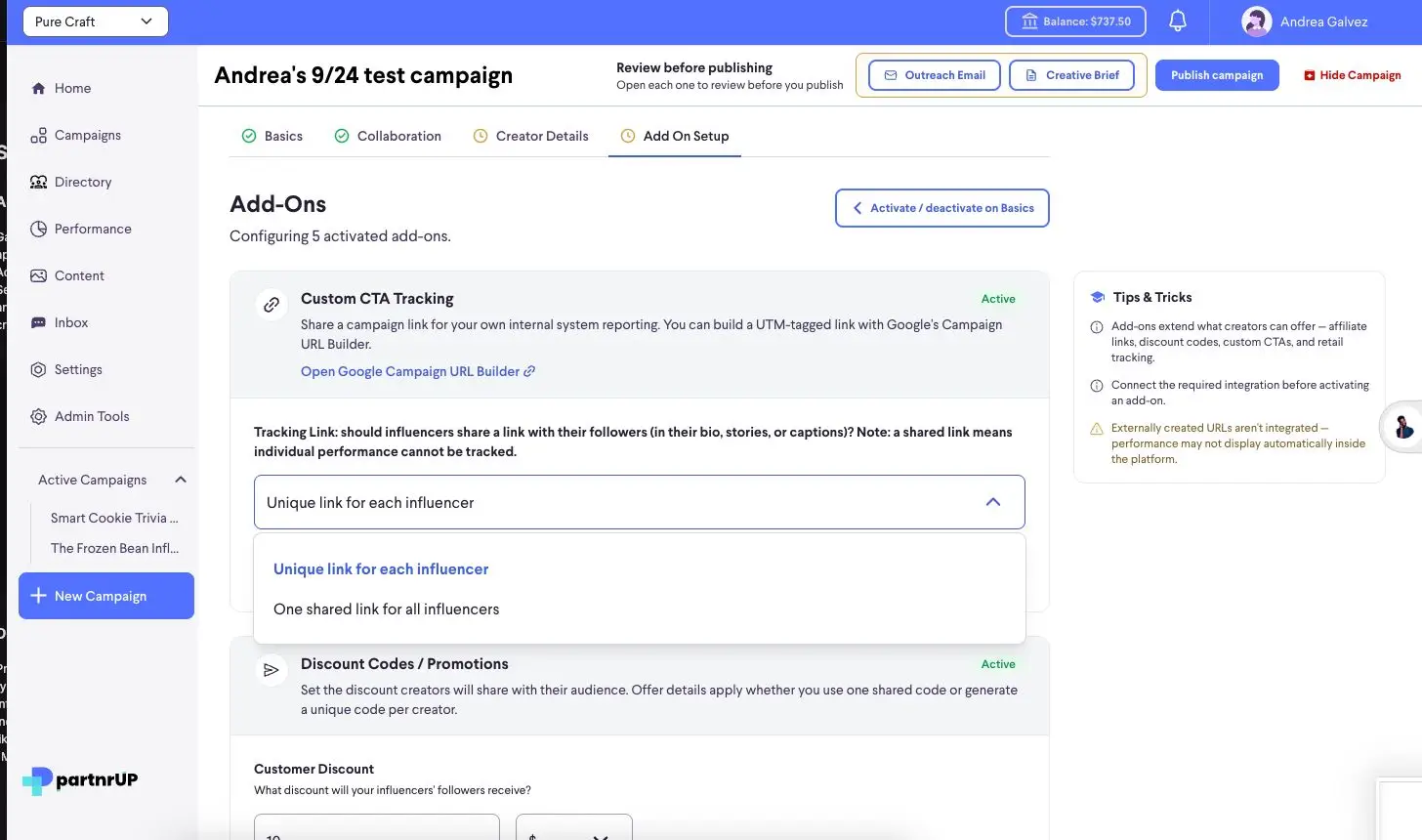
Task: Click the Campaigns sidebar icon
Action: tap(38, 136)
